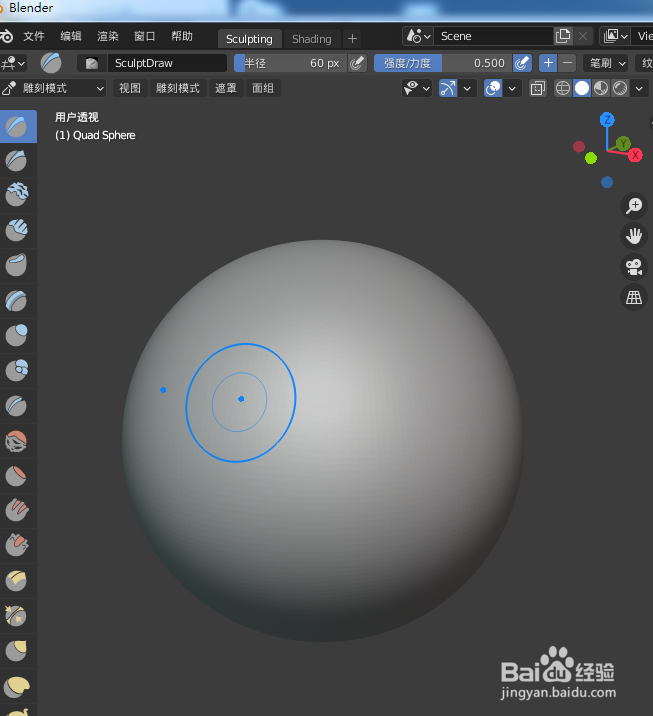653x716 pixels.
Task: Click the pan hand viewport icon
Action: click(634, 236)
